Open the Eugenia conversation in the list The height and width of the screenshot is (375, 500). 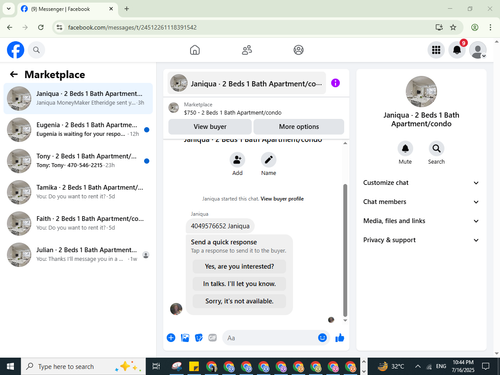pyautogui.click(x=78, y=130)
